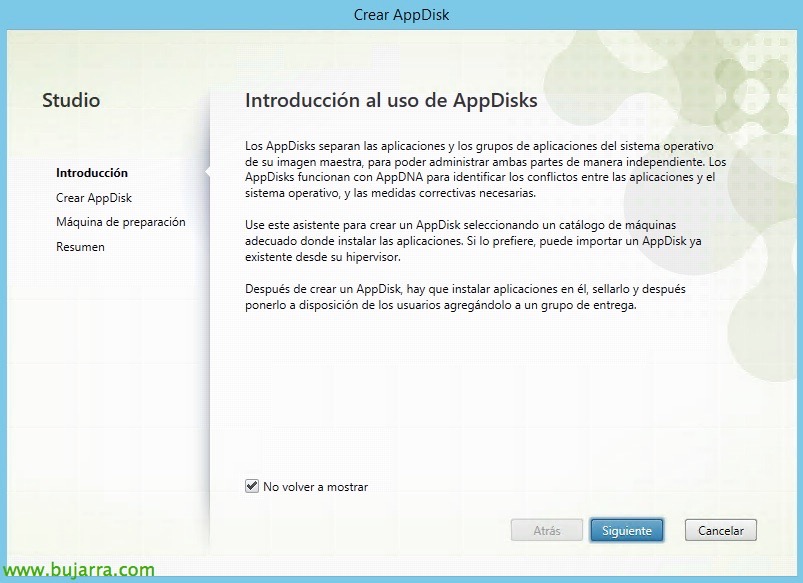Uncheck the "No volver a mostrar" checkbox

[251, 486]
